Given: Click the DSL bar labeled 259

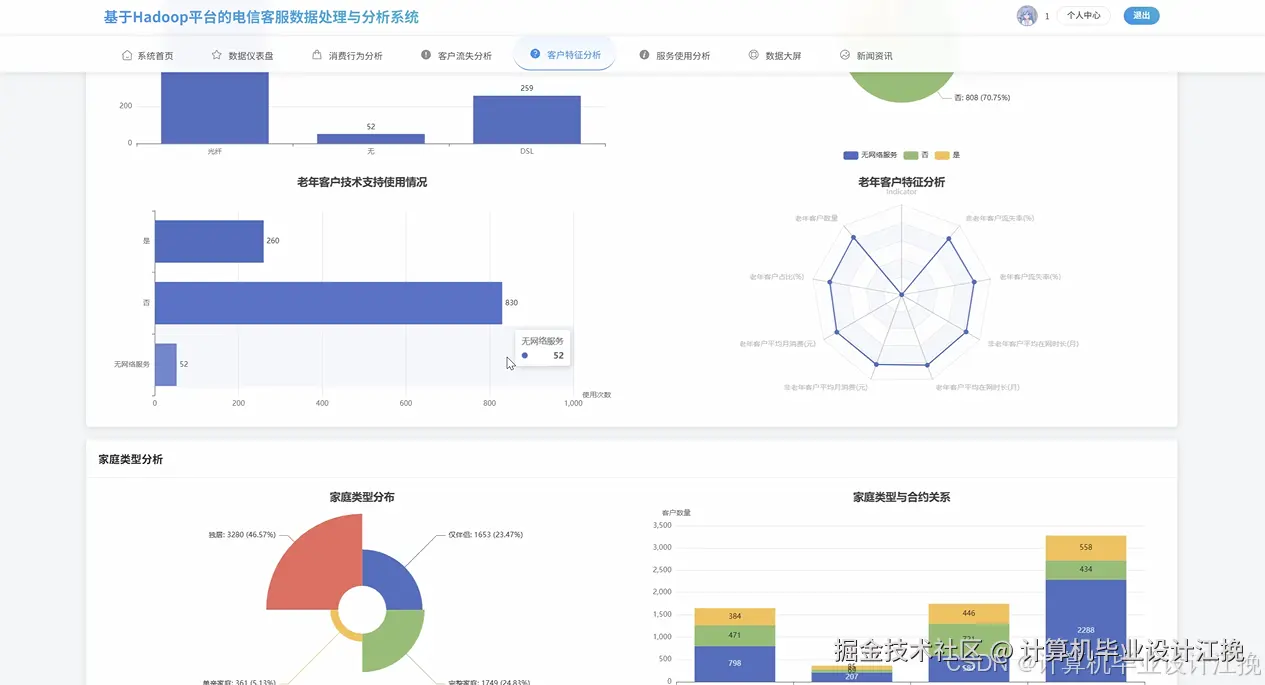Looking at the screenshot, I should pos(527,119).
